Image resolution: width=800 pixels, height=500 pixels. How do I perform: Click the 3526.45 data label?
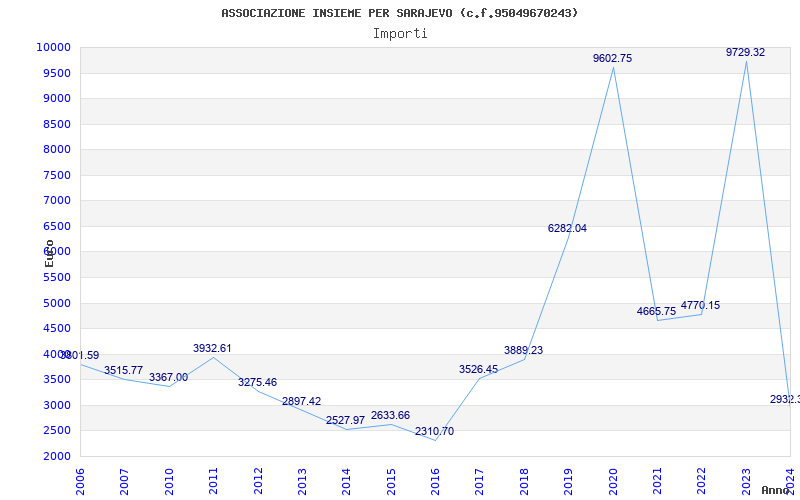click(478, 369)
